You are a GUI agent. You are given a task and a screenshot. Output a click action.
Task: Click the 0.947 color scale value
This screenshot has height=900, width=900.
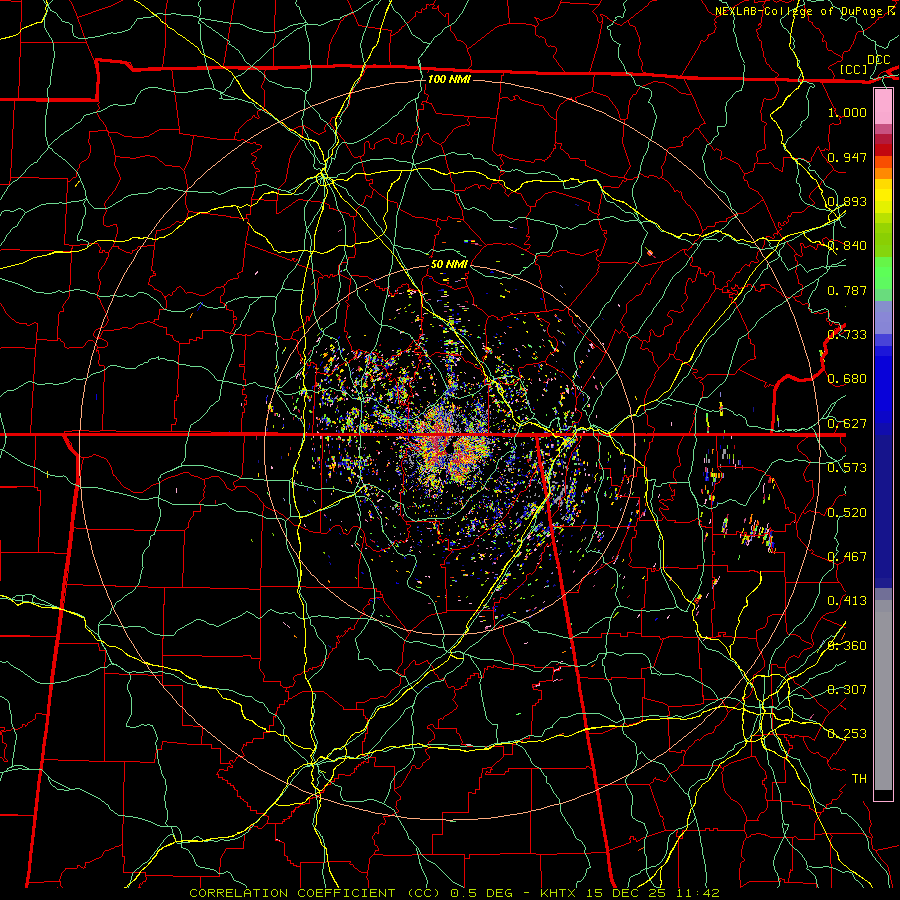(847, 157)
